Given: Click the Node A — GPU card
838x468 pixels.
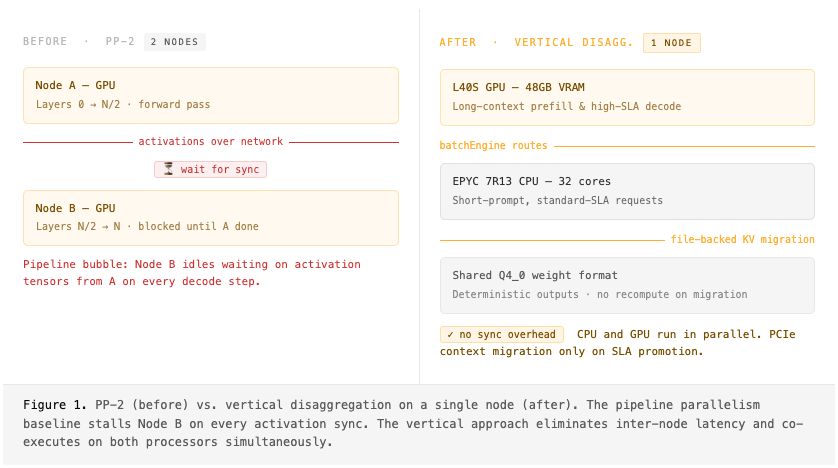Looking at the screenshot, I should click(210, 94).
